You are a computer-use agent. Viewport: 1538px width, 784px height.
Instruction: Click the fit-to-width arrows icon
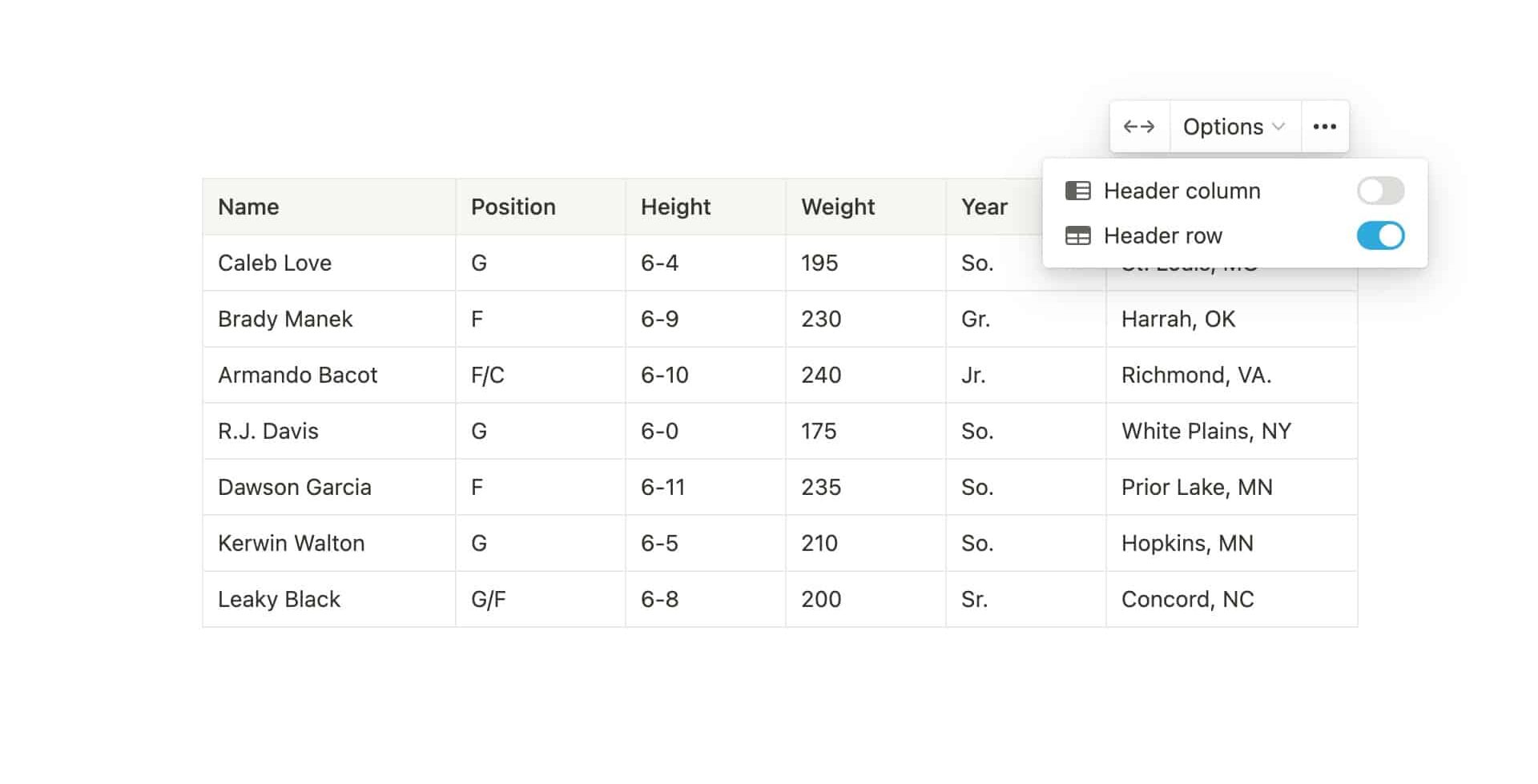point(1139,127)
